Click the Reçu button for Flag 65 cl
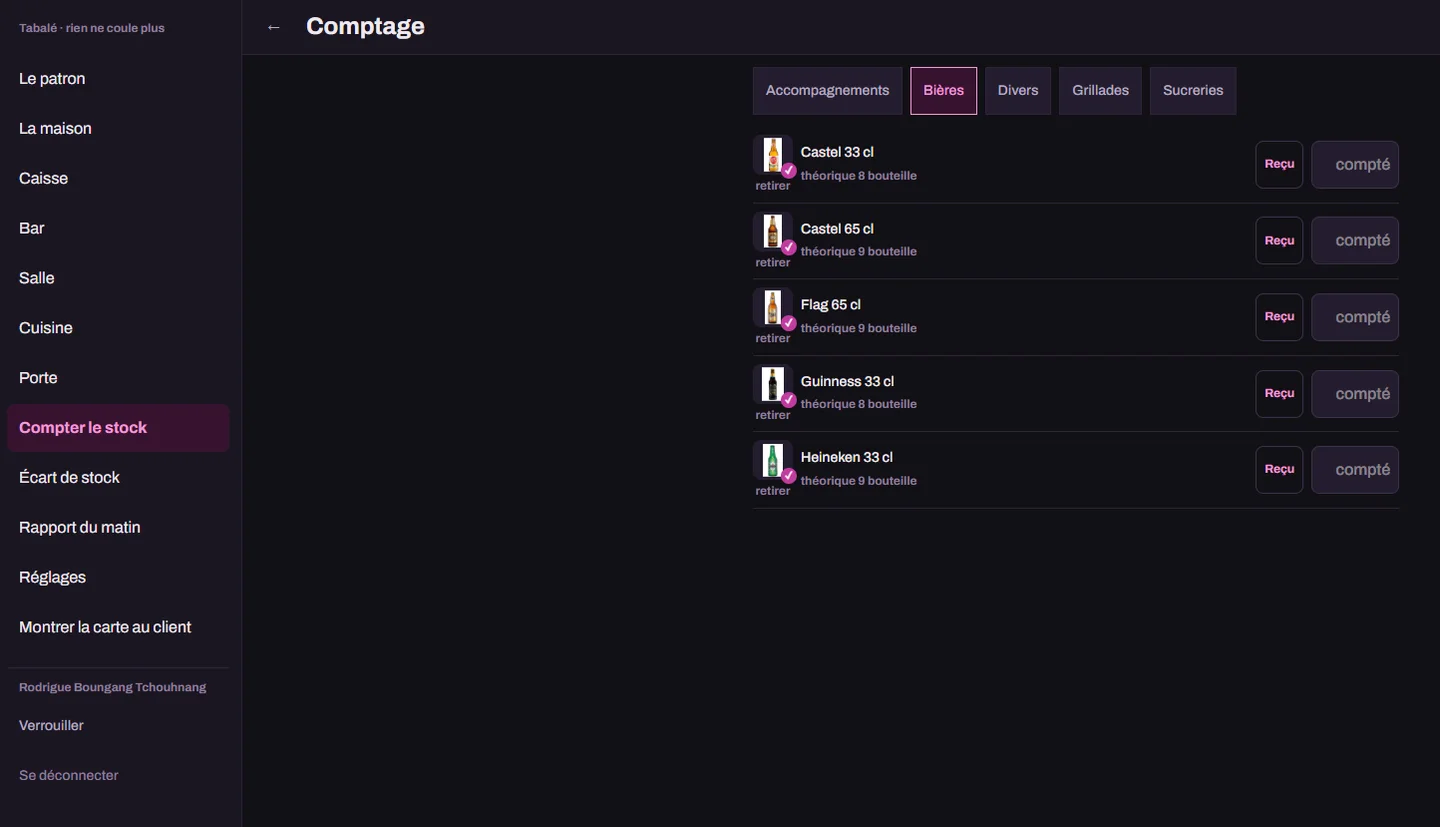1440x827 pixels. [x=1279, y=317]
